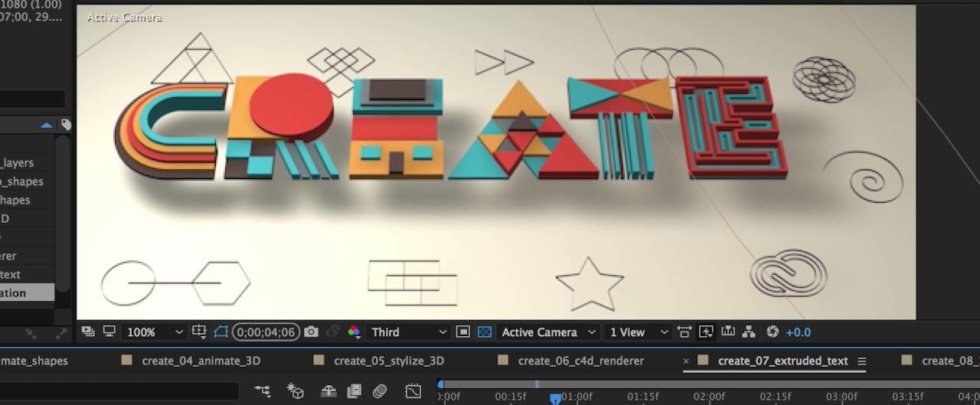Click the Fast Previews icon

(706, 332)
